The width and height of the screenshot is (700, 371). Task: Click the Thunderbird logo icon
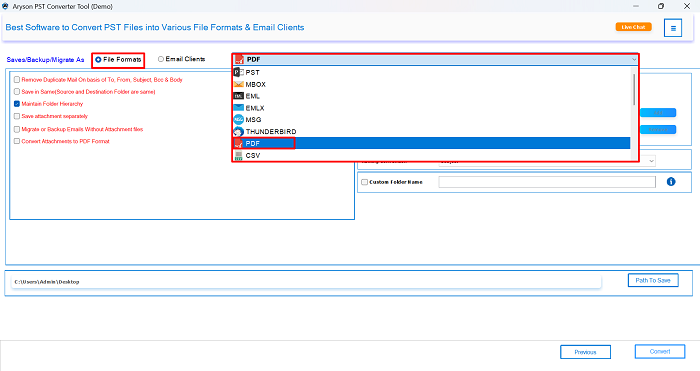[x=239, y=132]
